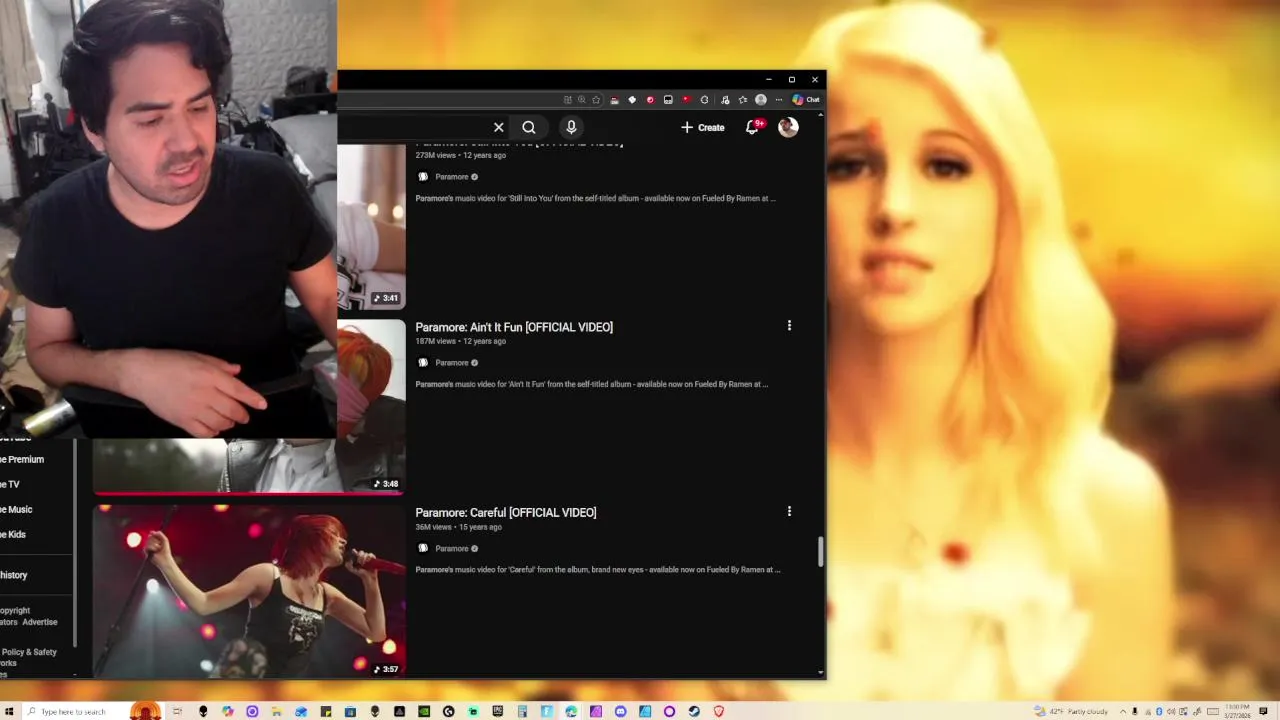The height and width of the screenshot is (720, 1280).
Task: Click the red round extension icon
Action: (x=651, y=100)
